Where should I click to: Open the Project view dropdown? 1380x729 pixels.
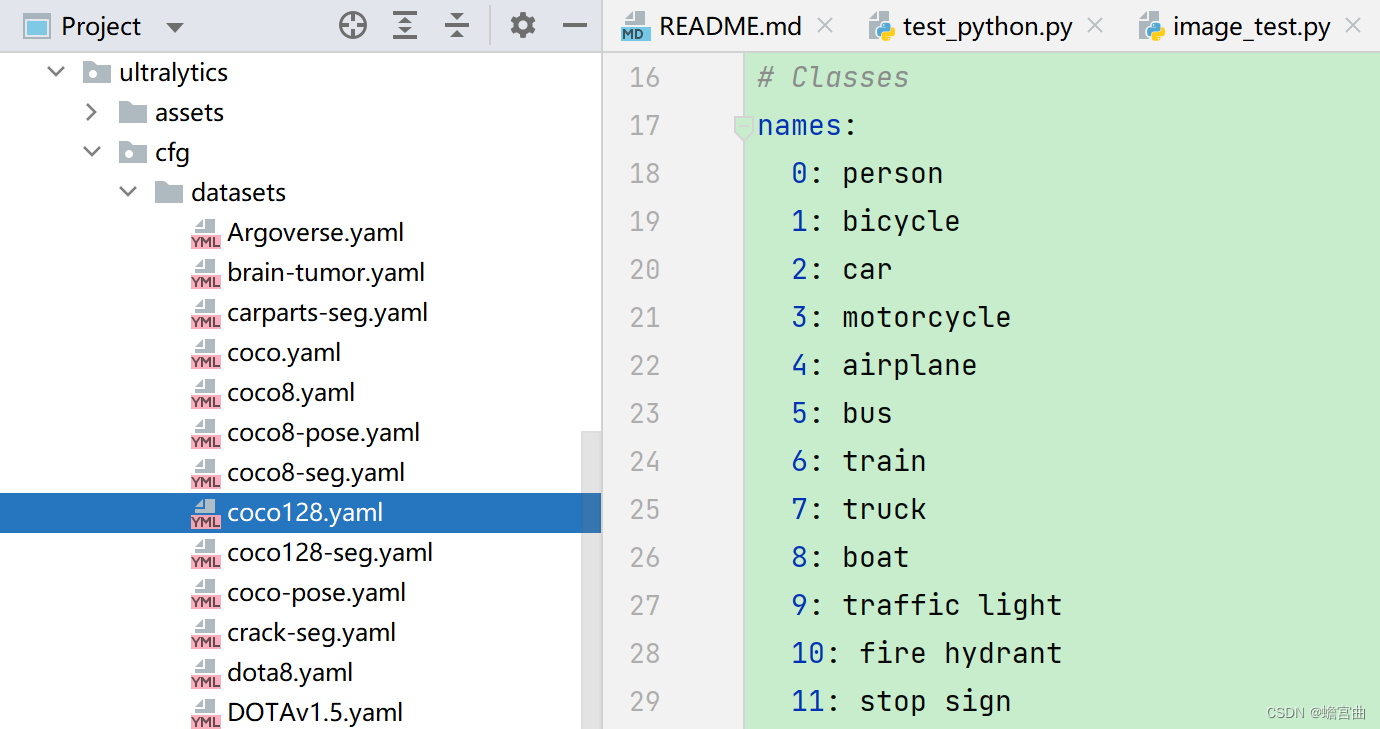click(x=175, y=27)
